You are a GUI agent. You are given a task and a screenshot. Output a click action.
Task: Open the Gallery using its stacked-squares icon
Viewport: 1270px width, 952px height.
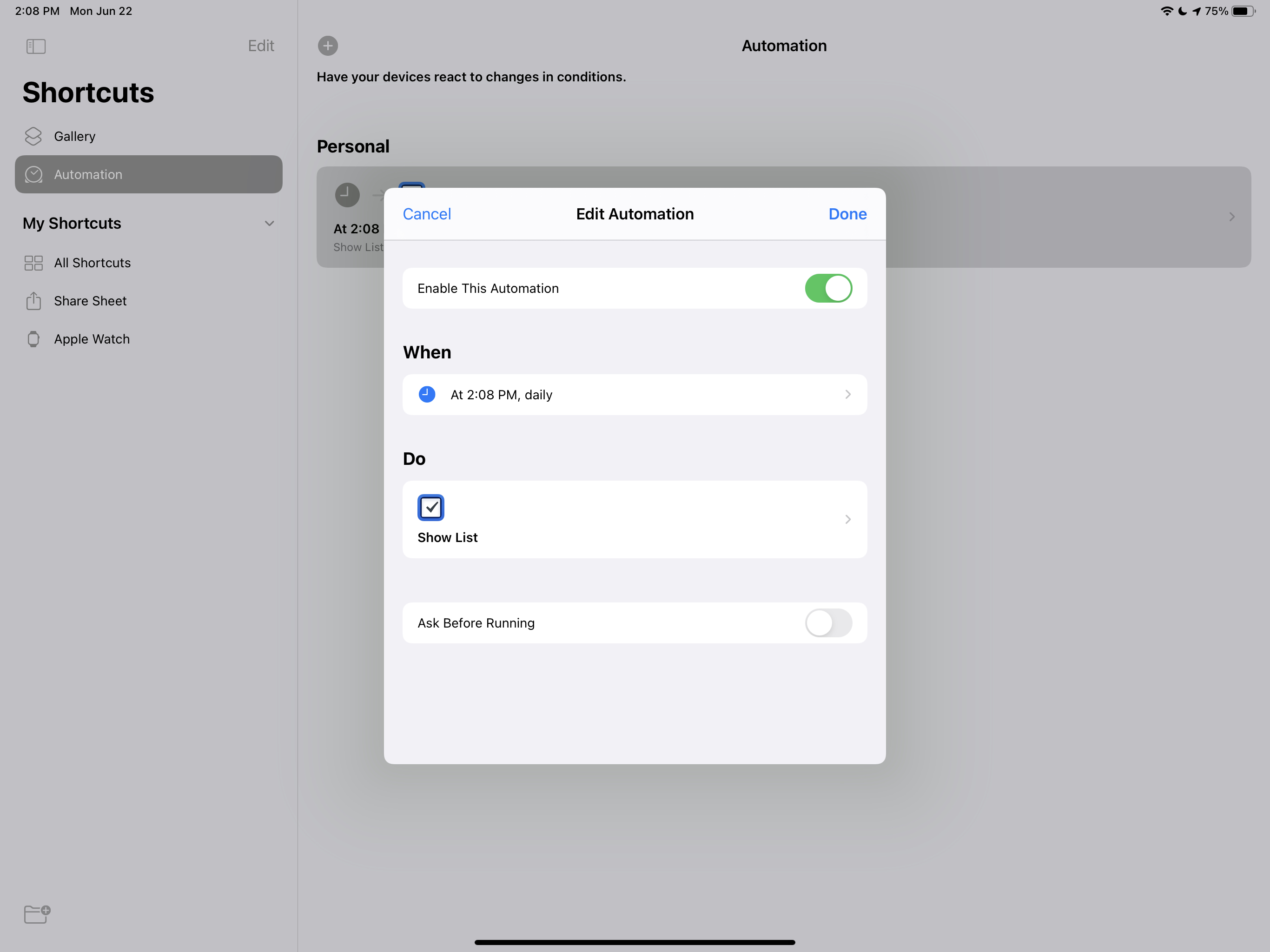33,136
